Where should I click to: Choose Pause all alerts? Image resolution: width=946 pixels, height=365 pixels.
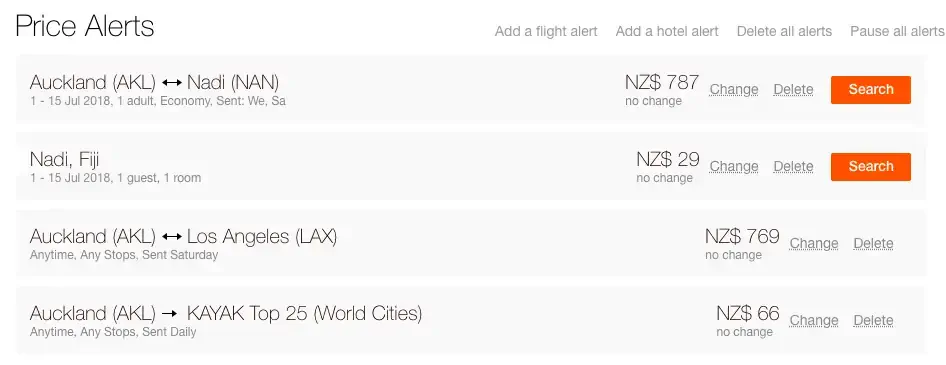(x=898, y=31)
